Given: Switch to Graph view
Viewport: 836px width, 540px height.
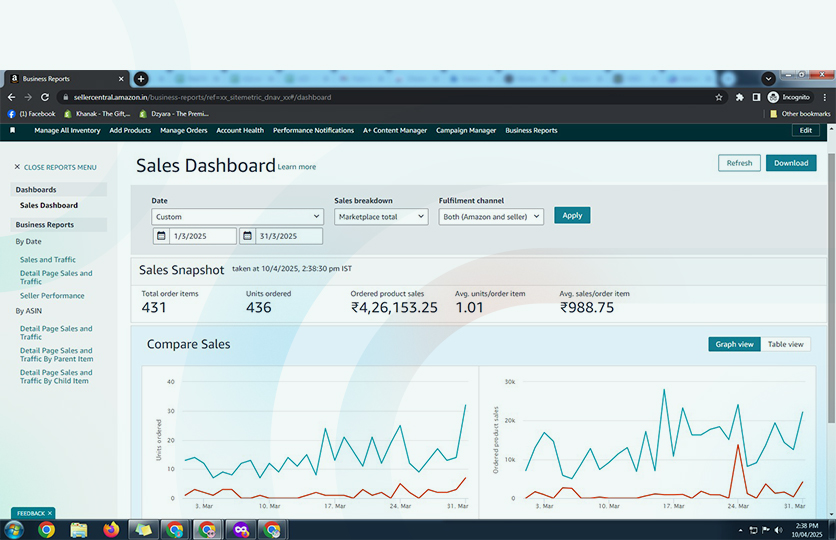Looking at the screenshot, I should 734,344.
